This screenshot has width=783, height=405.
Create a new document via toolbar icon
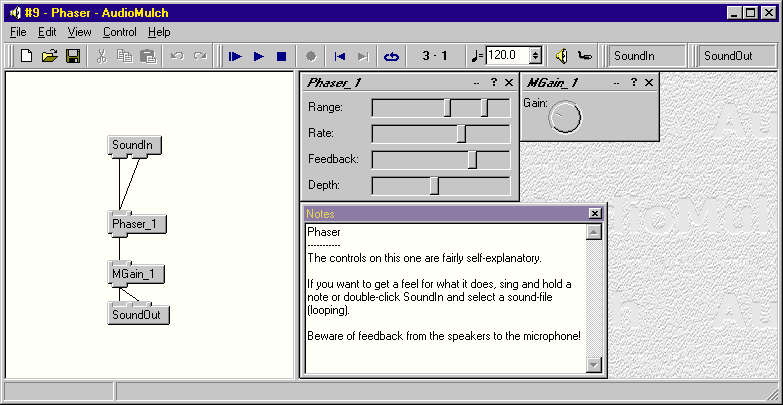[26, 56]
